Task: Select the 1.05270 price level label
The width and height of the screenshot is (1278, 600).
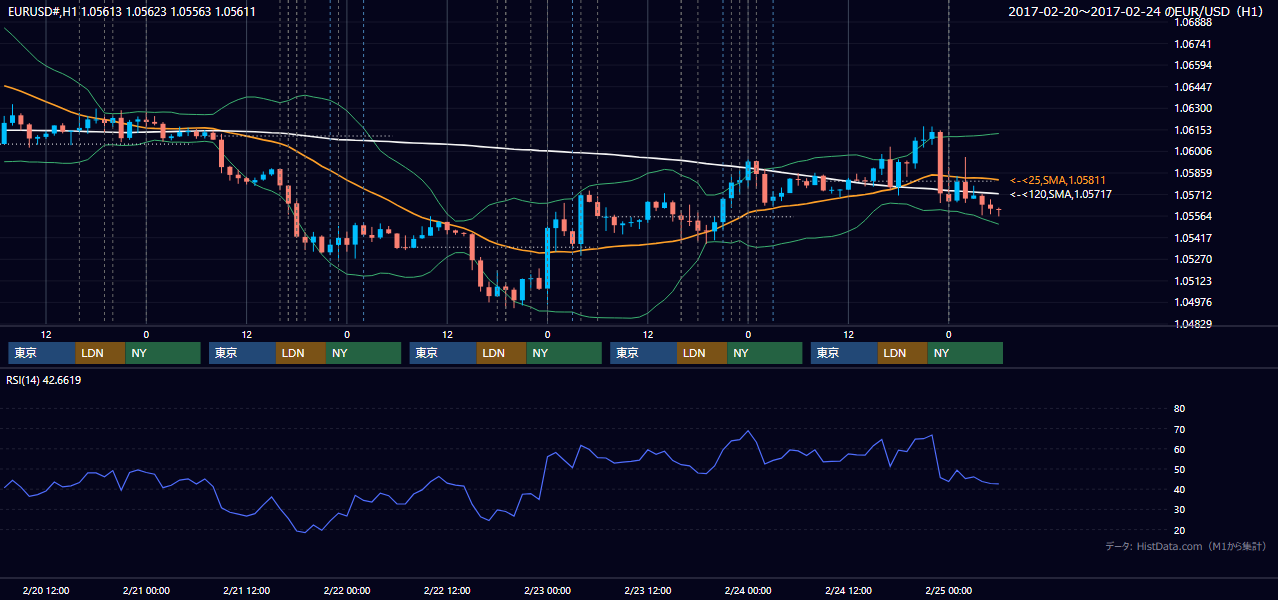Action: click(x=1193, y=259)
